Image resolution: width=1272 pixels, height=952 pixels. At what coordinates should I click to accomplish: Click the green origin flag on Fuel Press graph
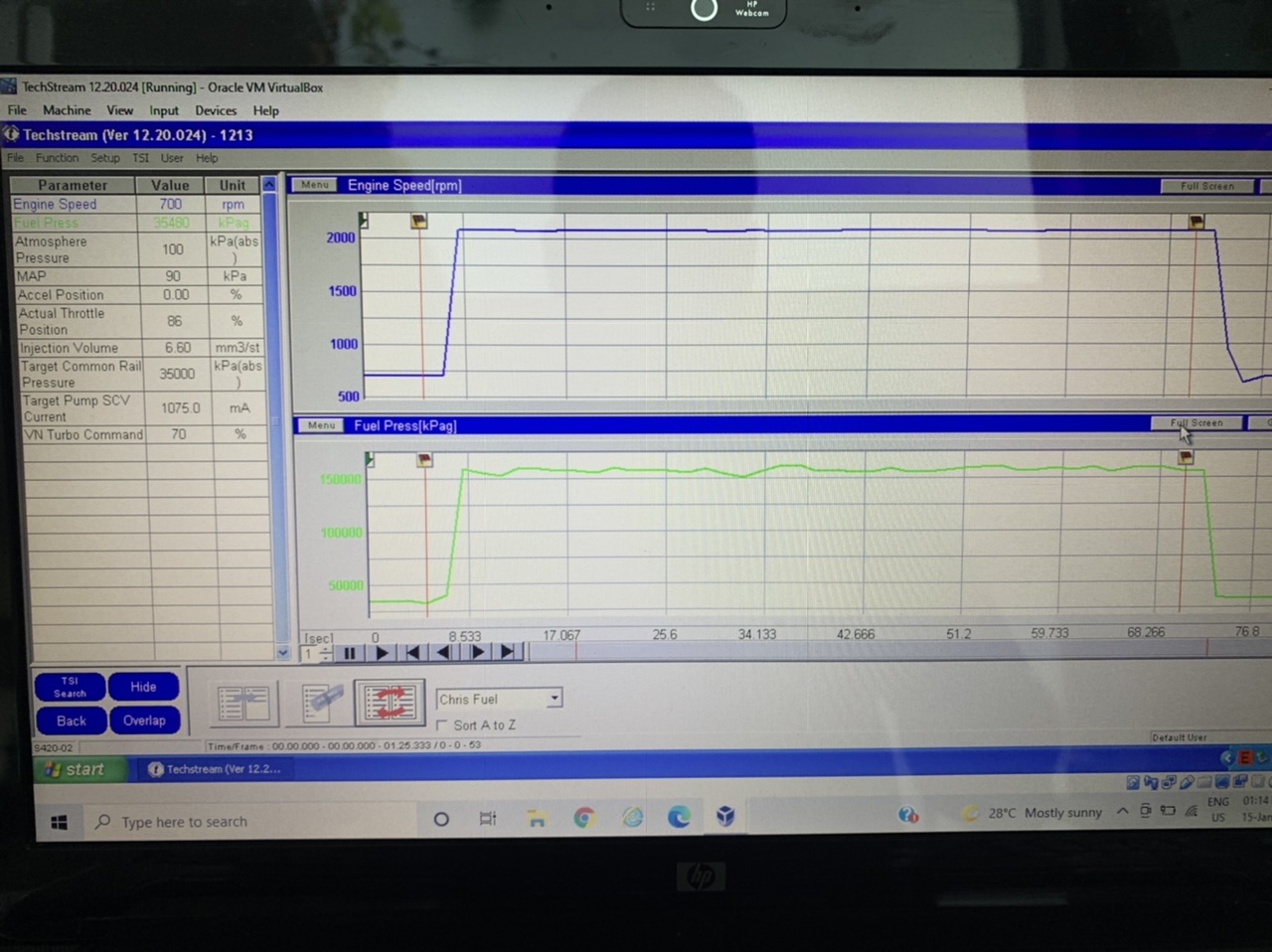click(x=370, y=459)
